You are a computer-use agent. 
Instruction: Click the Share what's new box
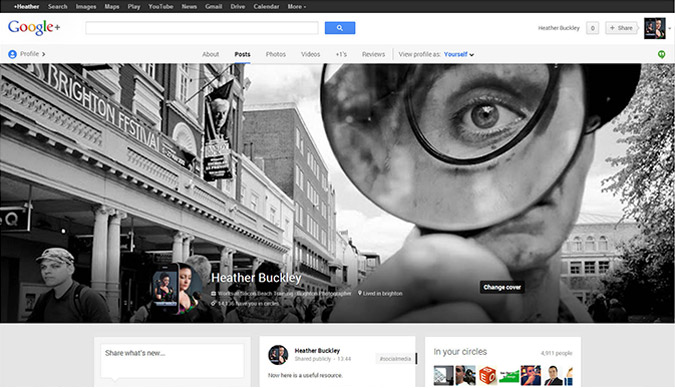click(x=172, y=360)
